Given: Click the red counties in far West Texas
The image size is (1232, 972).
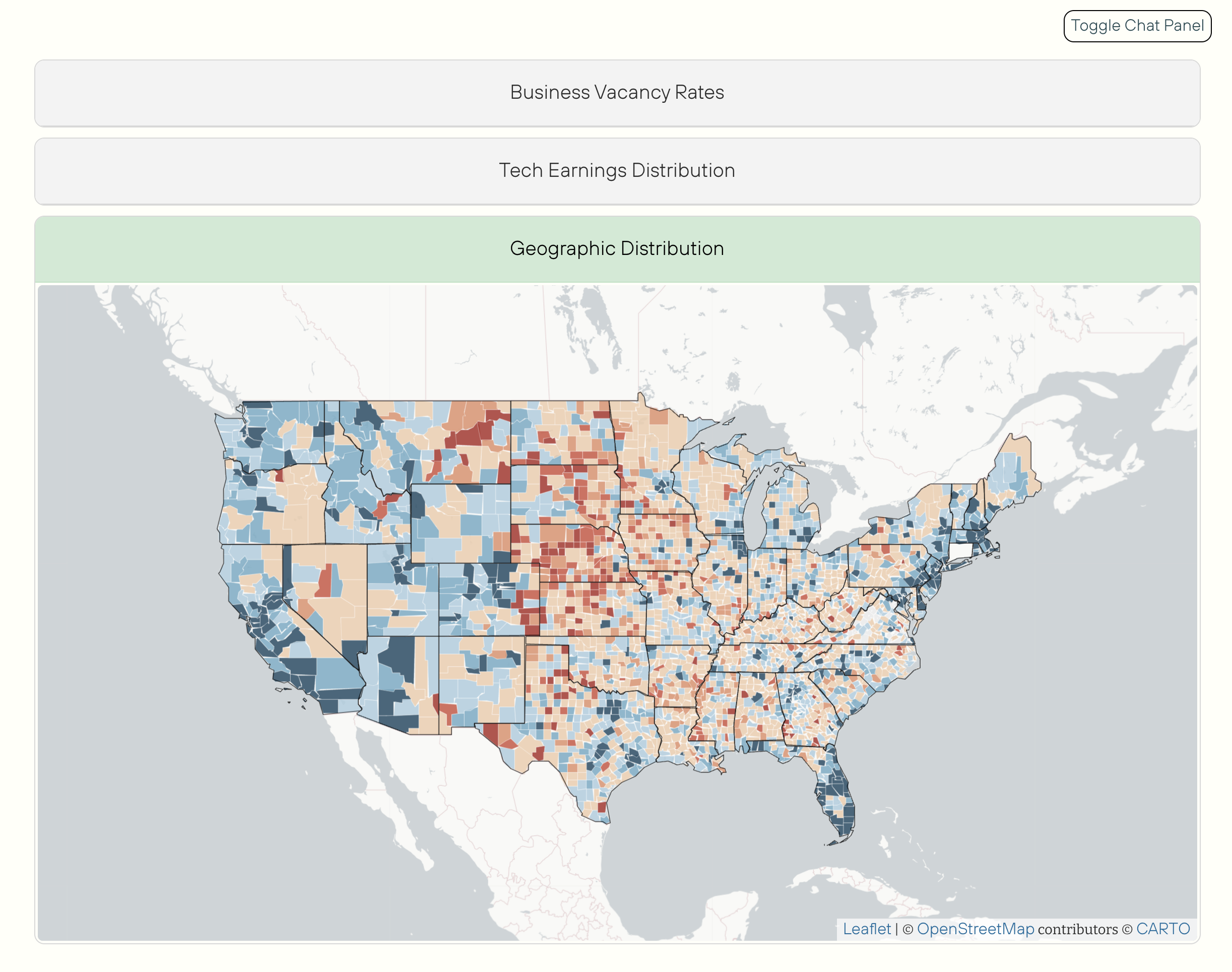Looking at the screenshot, I should click(x=491, y=733).
